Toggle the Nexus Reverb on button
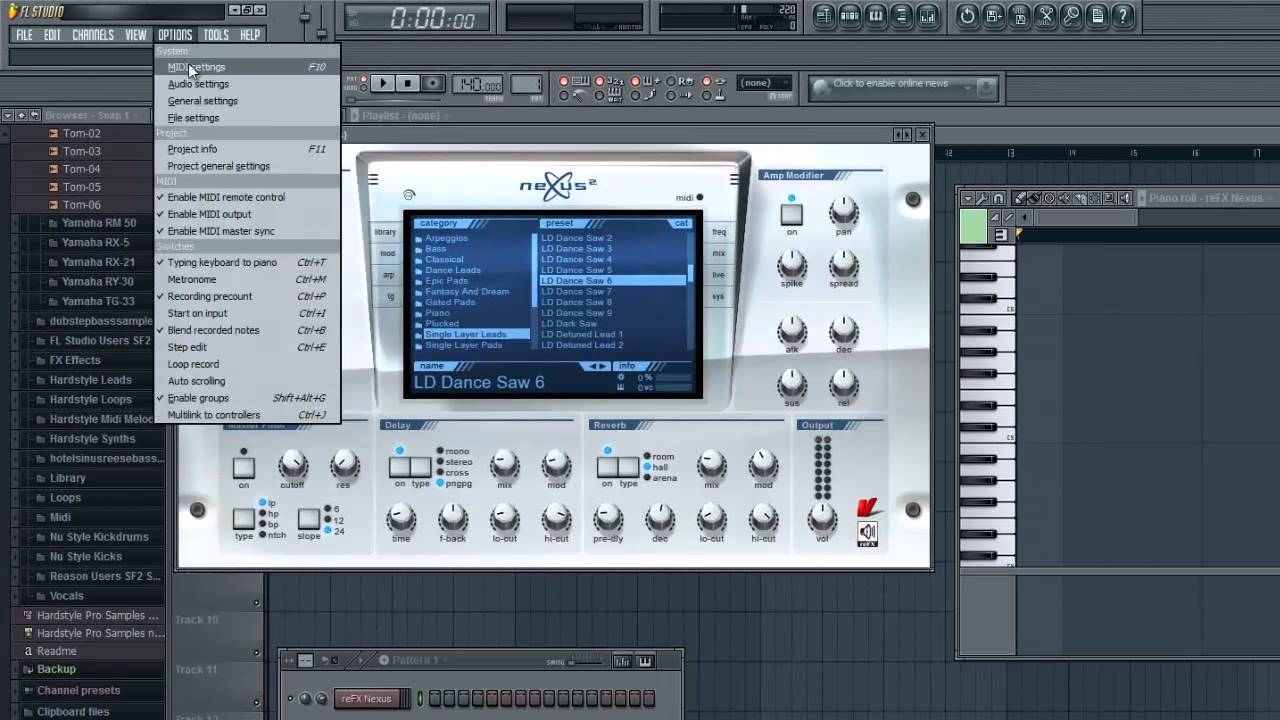 [607, 467]
